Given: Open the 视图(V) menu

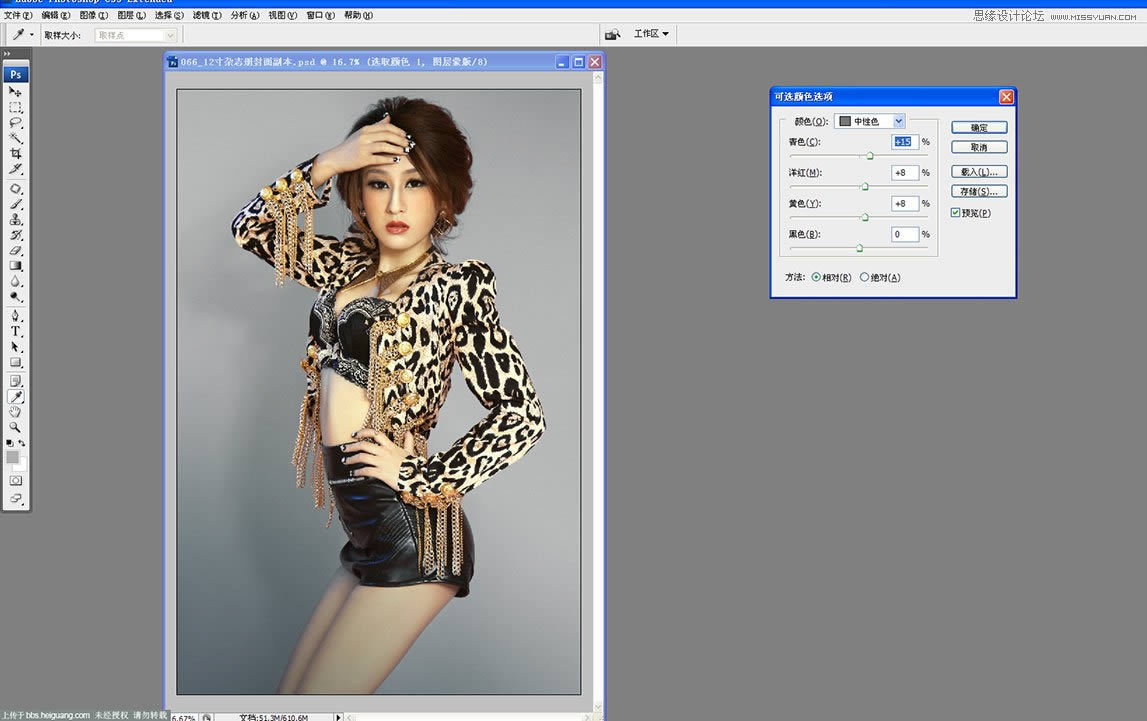Looking at the screenshot, I should point(282,15).
